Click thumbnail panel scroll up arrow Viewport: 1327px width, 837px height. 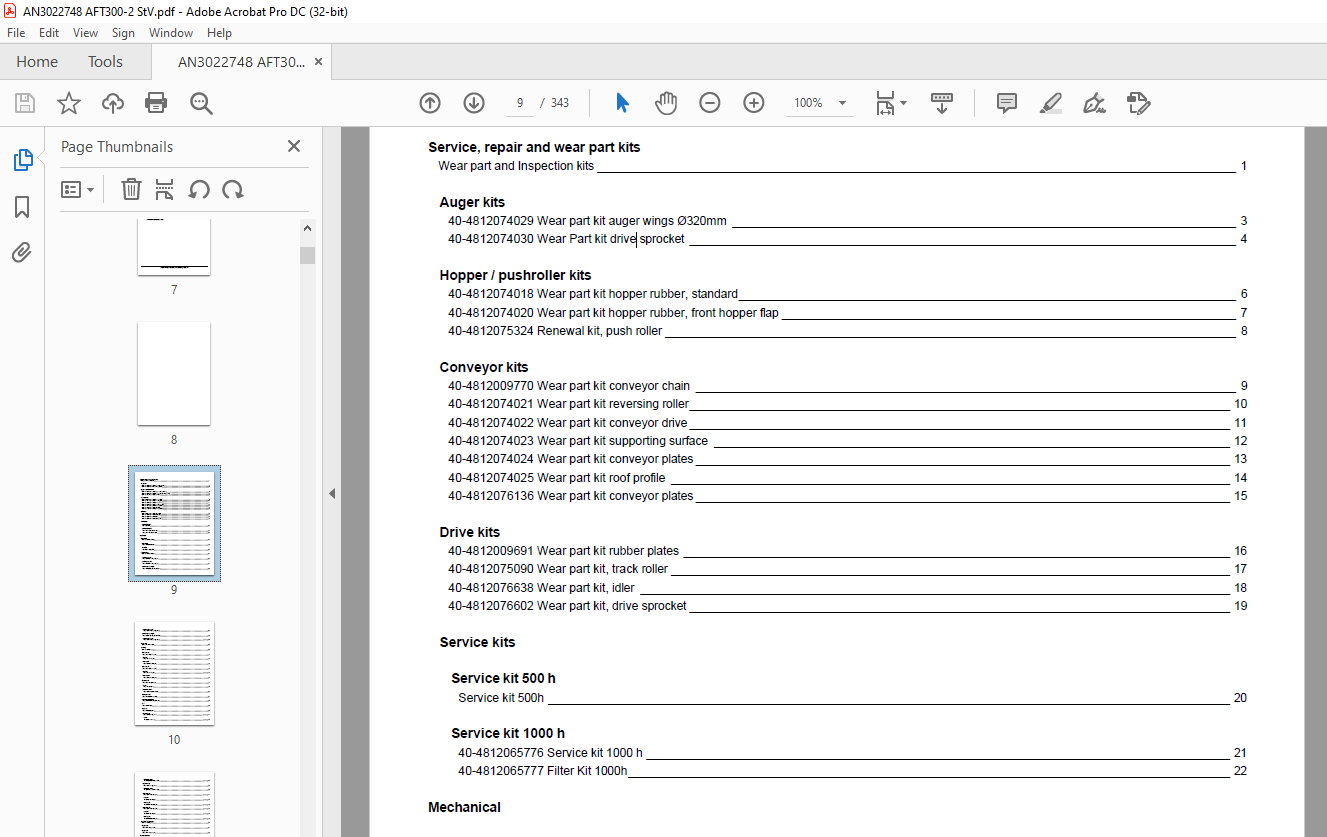(x=307, y=229)
